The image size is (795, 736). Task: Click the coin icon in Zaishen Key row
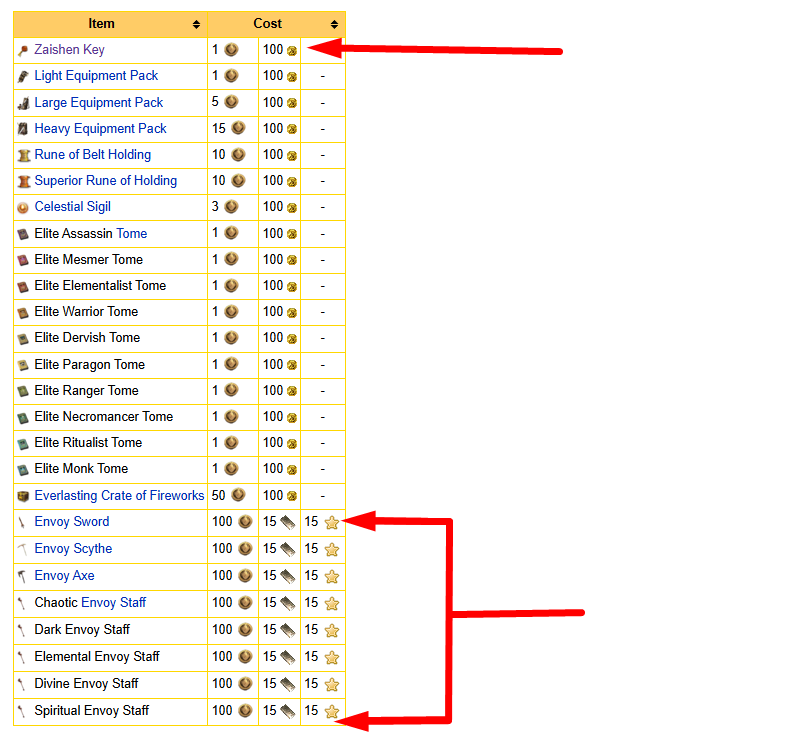click(x=231, y=50)
